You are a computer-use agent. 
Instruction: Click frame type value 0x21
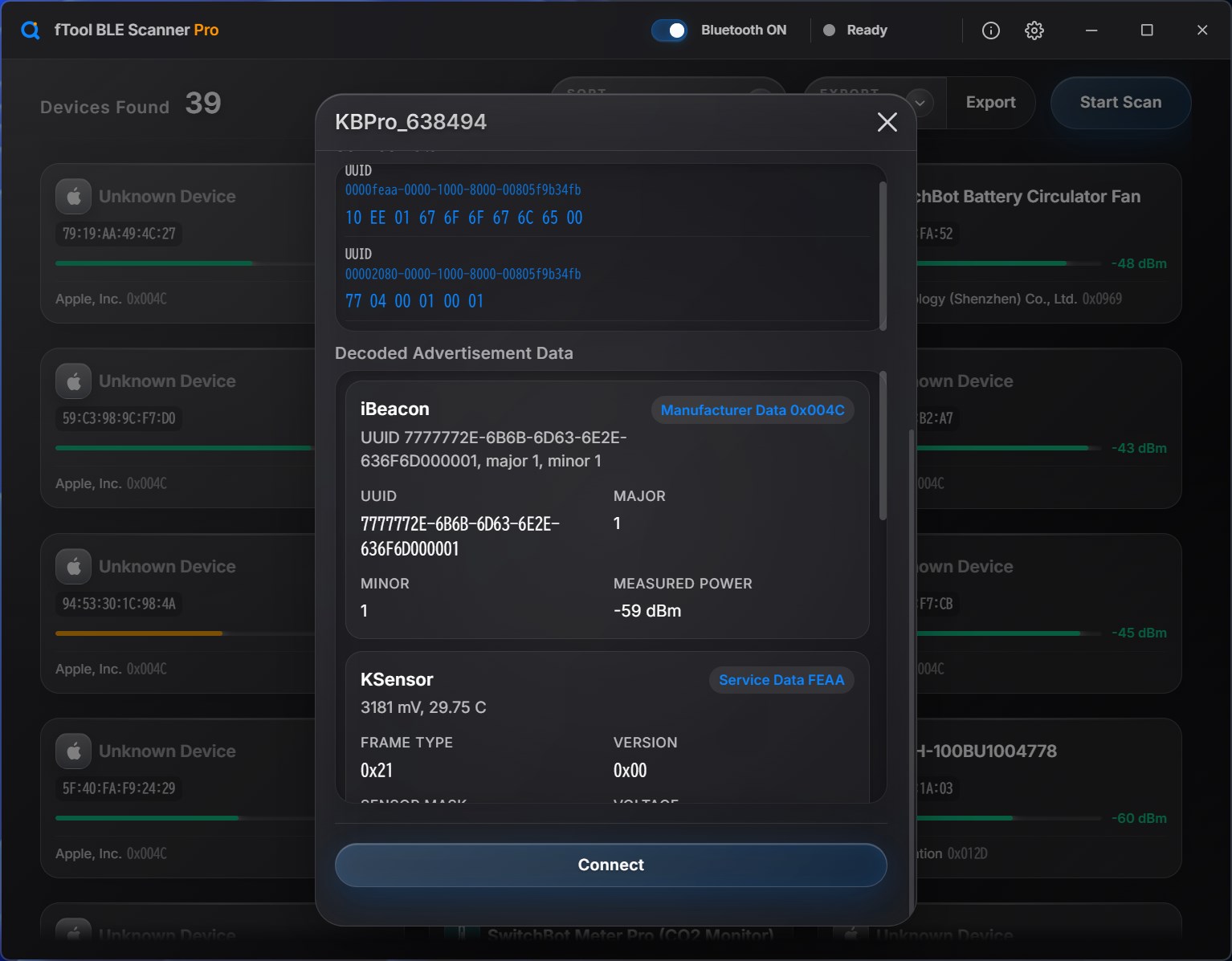coord(377,771)
